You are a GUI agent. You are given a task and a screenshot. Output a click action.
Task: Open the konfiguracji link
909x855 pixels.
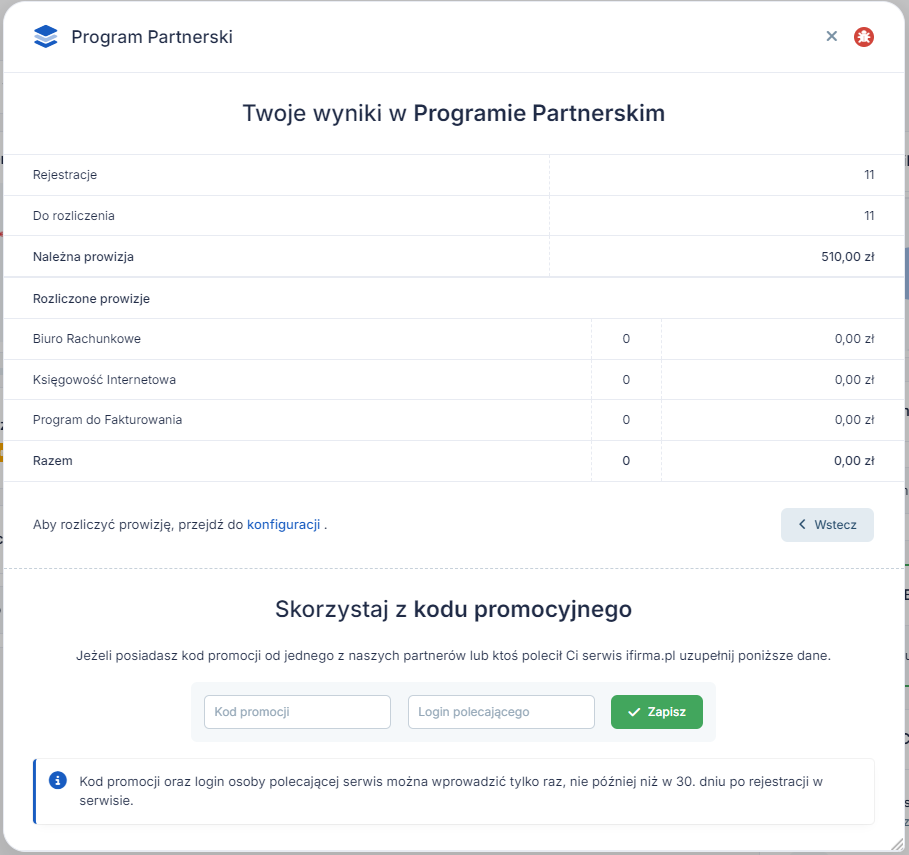point(283,525)
